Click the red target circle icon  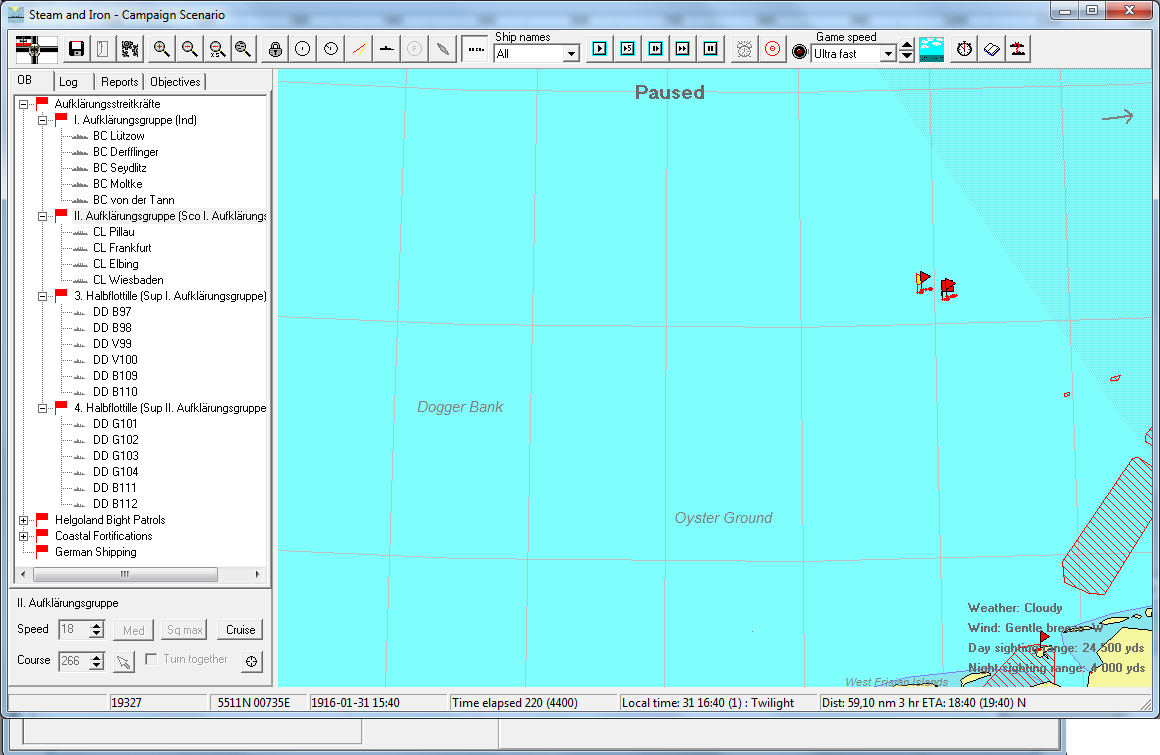click(x=772, y=50)
